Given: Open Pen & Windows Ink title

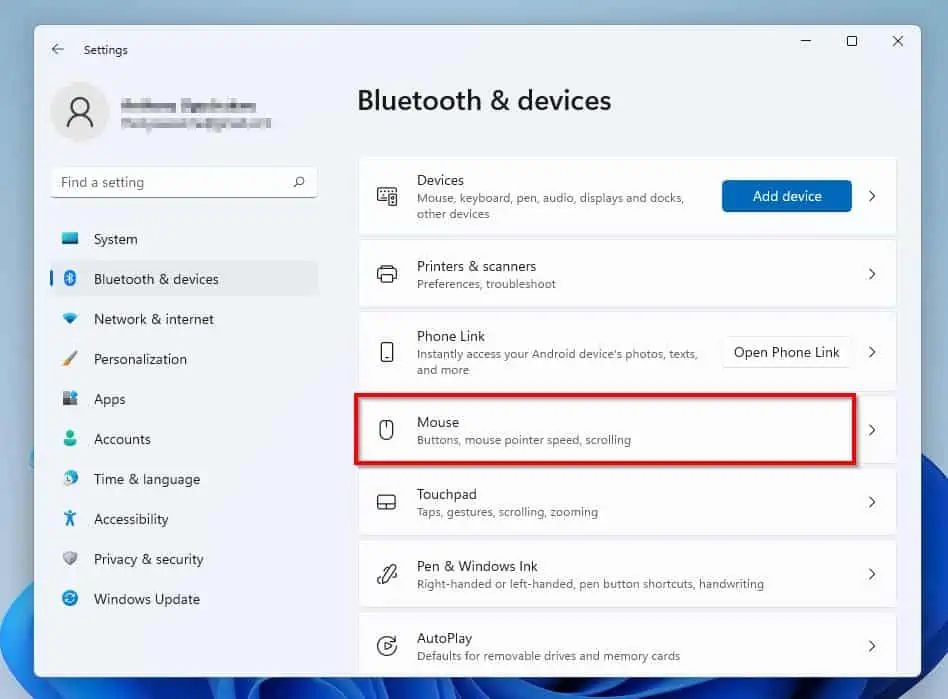Looking at the screenshot, I should 477,566.
